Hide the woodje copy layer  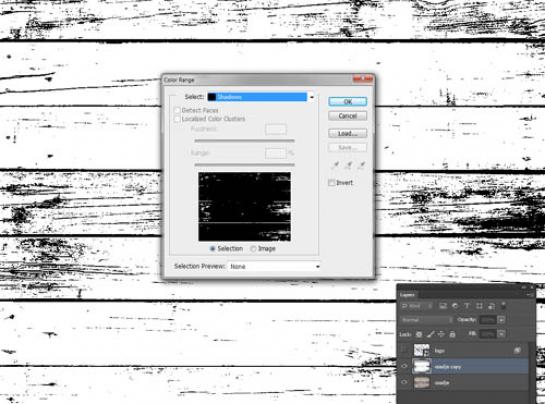(404, 366)
